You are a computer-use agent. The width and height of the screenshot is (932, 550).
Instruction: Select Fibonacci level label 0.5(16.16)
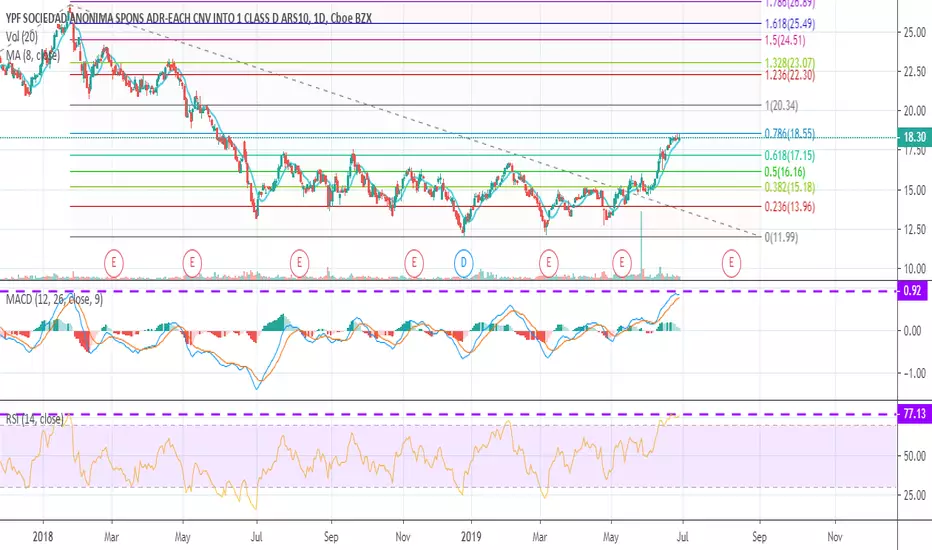click(x=785, y=172)
